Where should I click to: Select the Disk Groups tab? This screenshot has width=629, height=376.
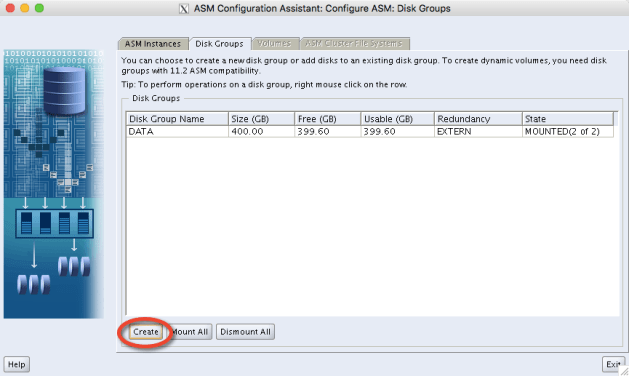point(219,44)
